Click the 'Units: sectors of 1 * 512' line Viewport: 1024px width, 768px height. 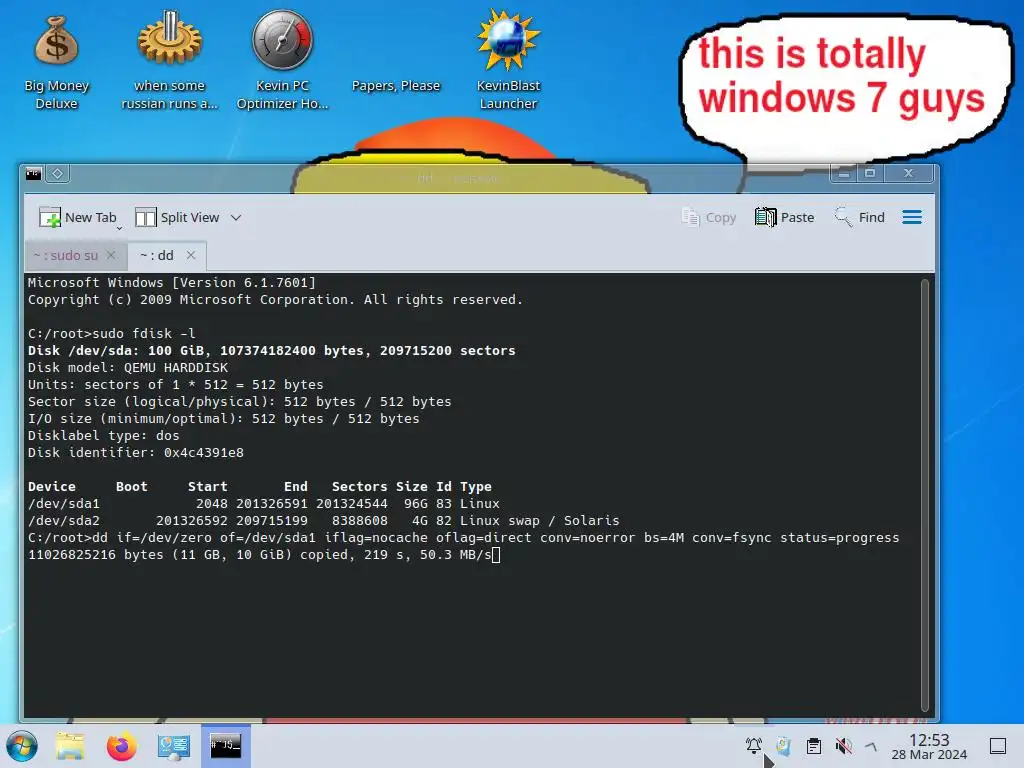tap(176, 385)
